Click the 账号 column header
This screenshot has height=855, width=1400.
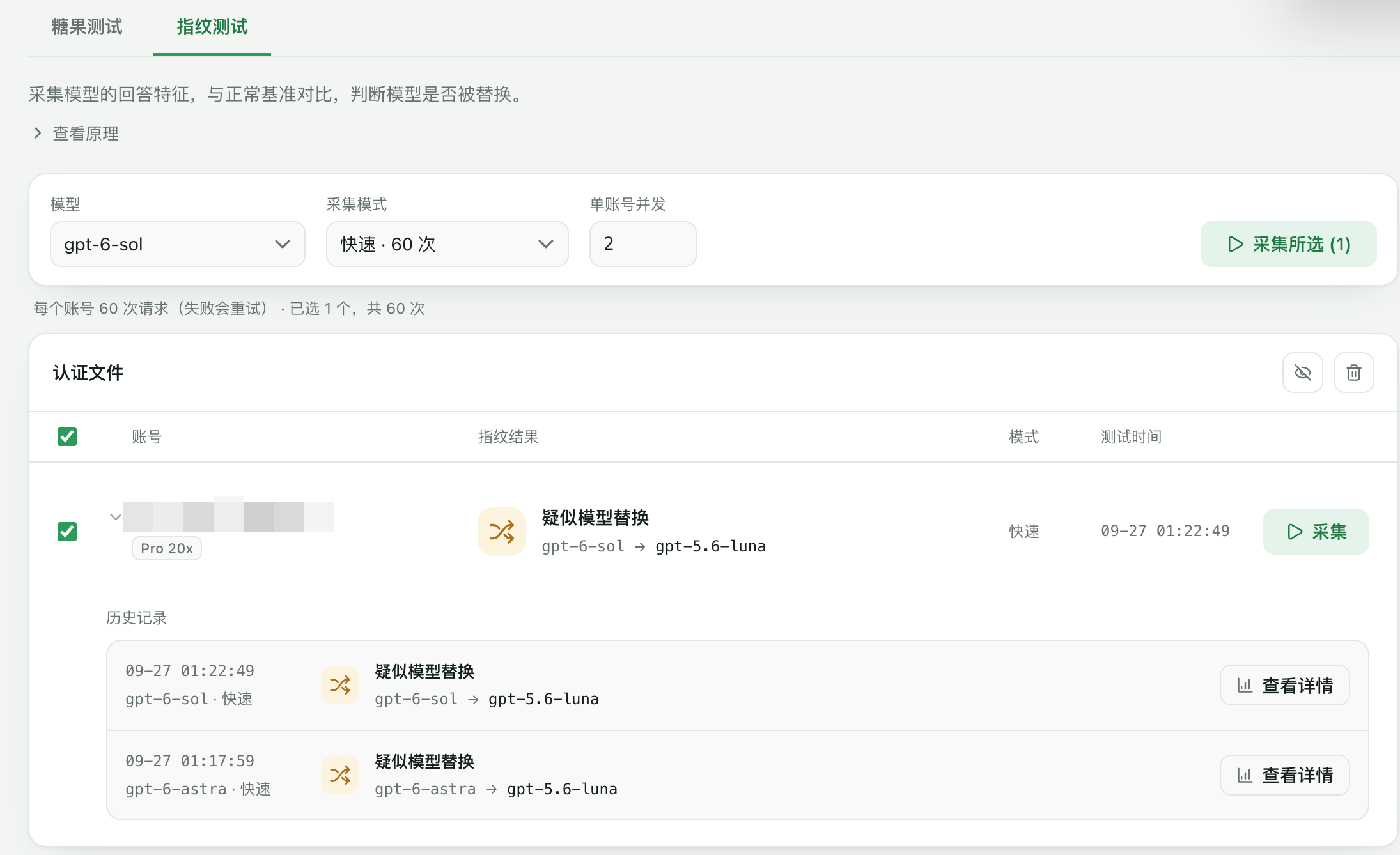pos(146,437)
